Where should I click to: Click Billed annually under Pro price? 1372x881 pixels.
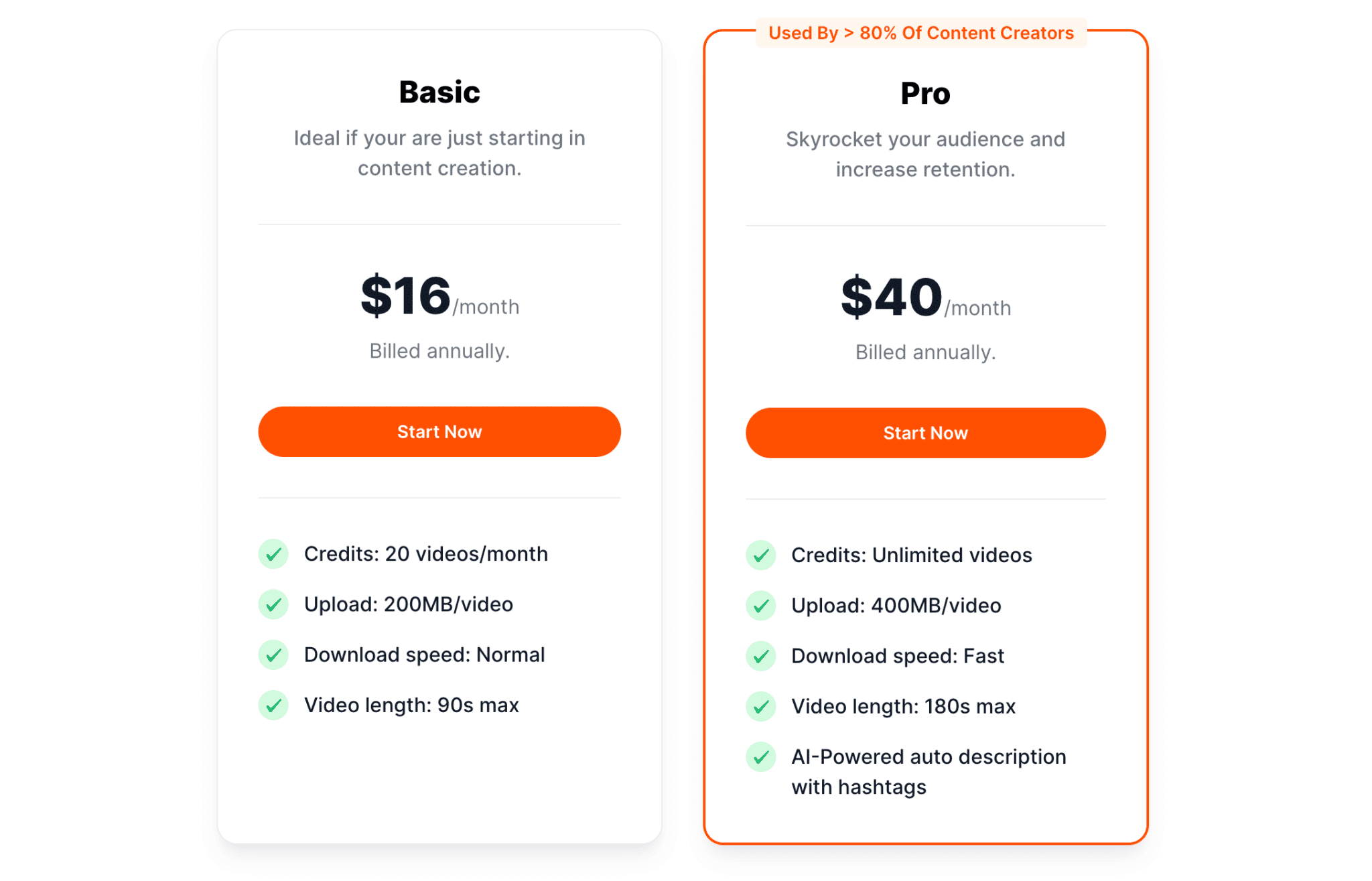(925, 352)
